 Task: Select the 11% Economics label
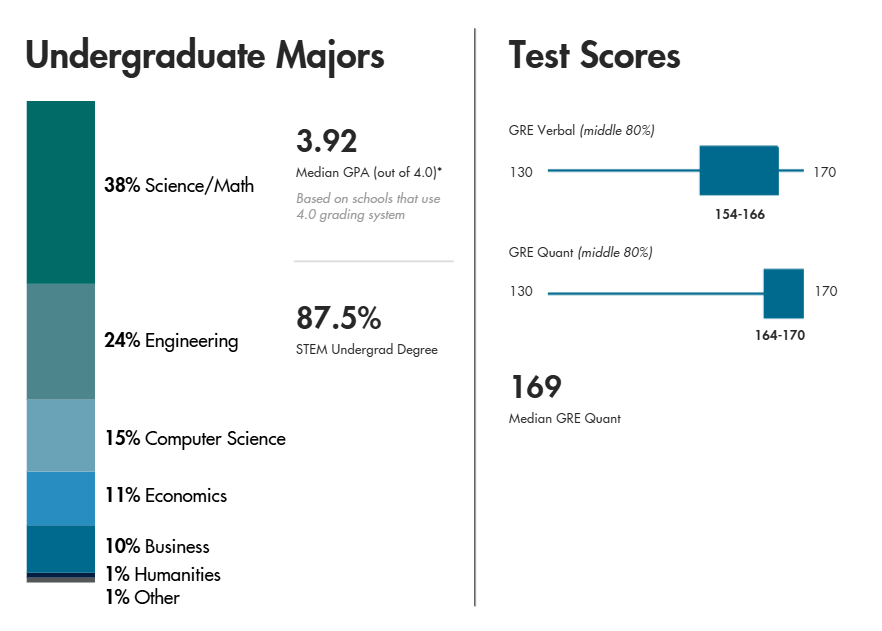click(x=166, y=495)
